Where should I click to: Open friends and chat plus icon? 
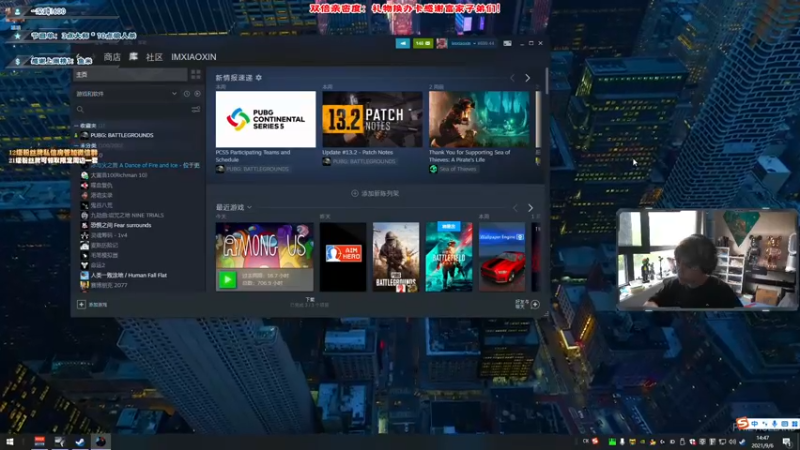pyautogui.click(x=535, y=305)
